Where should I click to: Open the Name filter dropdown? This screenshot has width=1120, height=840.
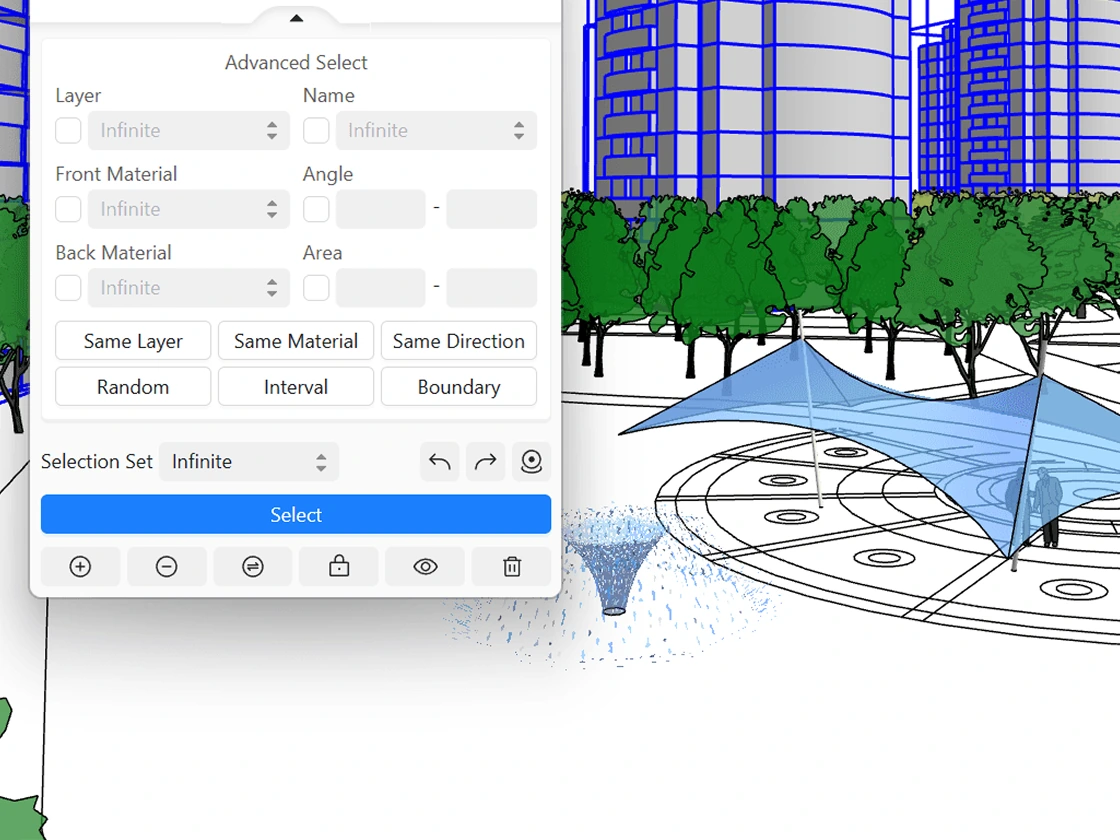pyautogui.click(x=436, y=131)
